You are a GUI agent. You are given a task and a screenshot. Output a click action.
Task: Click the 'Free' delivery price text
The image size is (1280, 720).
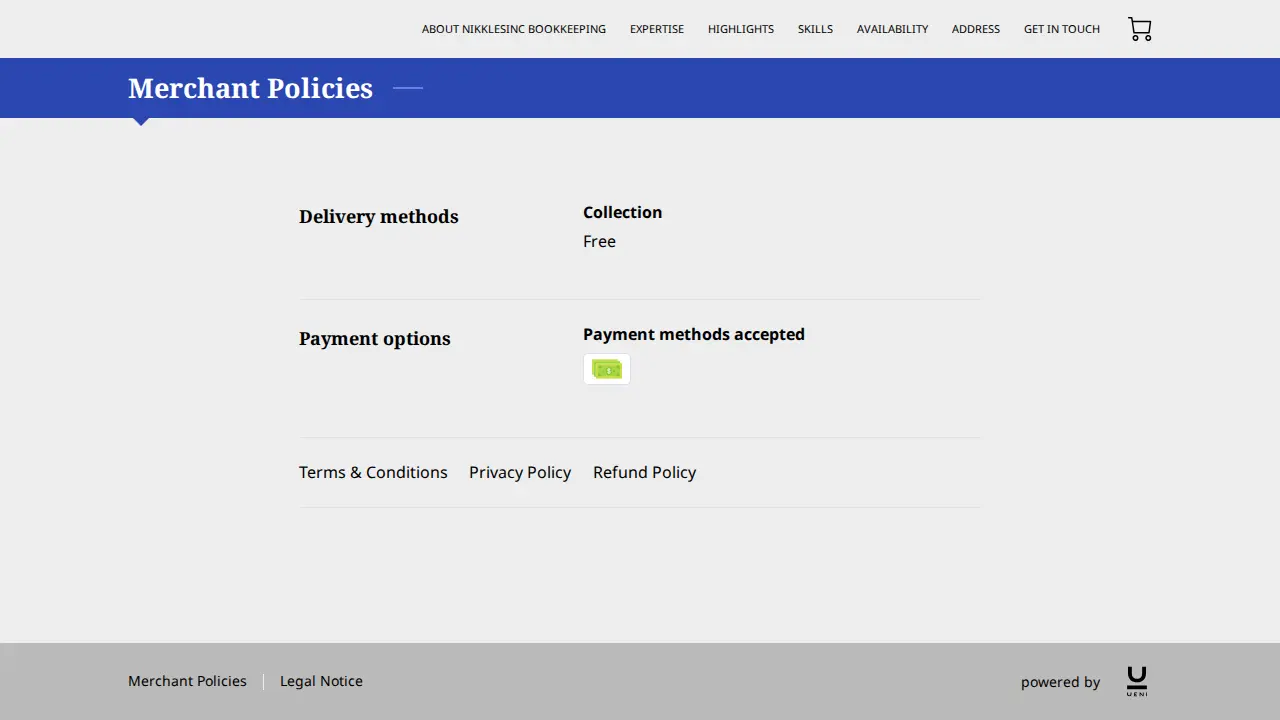(599, 241)
